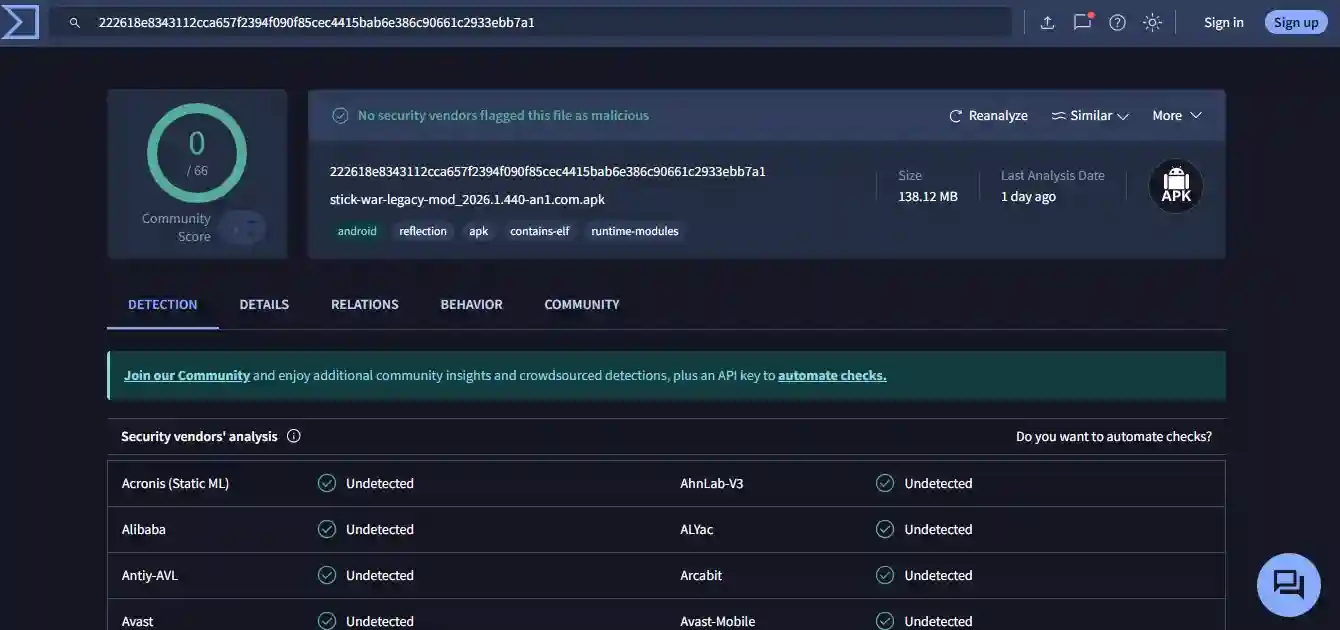Click the 138.12 MB size value
The width and height of the screenshot is (1340, 630).
[x=928, y=196]
